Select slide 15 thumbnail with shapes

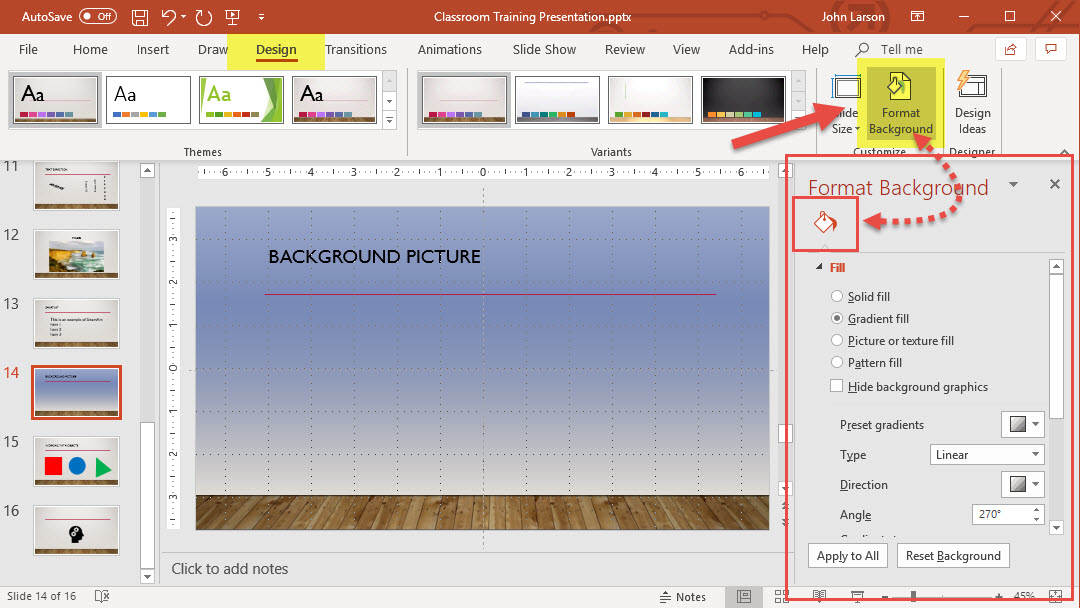(x=76, y=463)
